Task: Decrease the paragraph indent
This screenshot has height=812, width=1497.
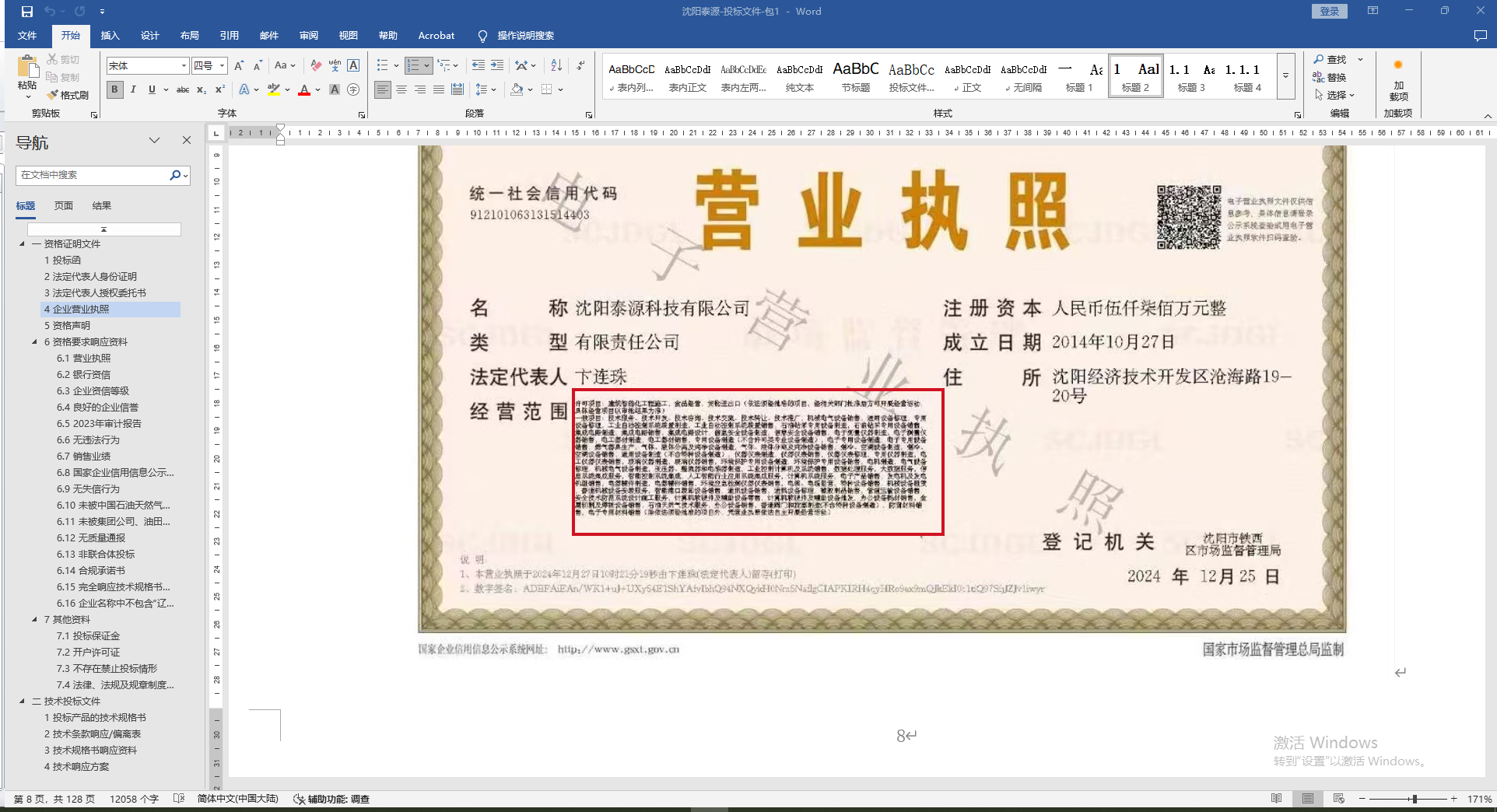Action: coord(479,66)
